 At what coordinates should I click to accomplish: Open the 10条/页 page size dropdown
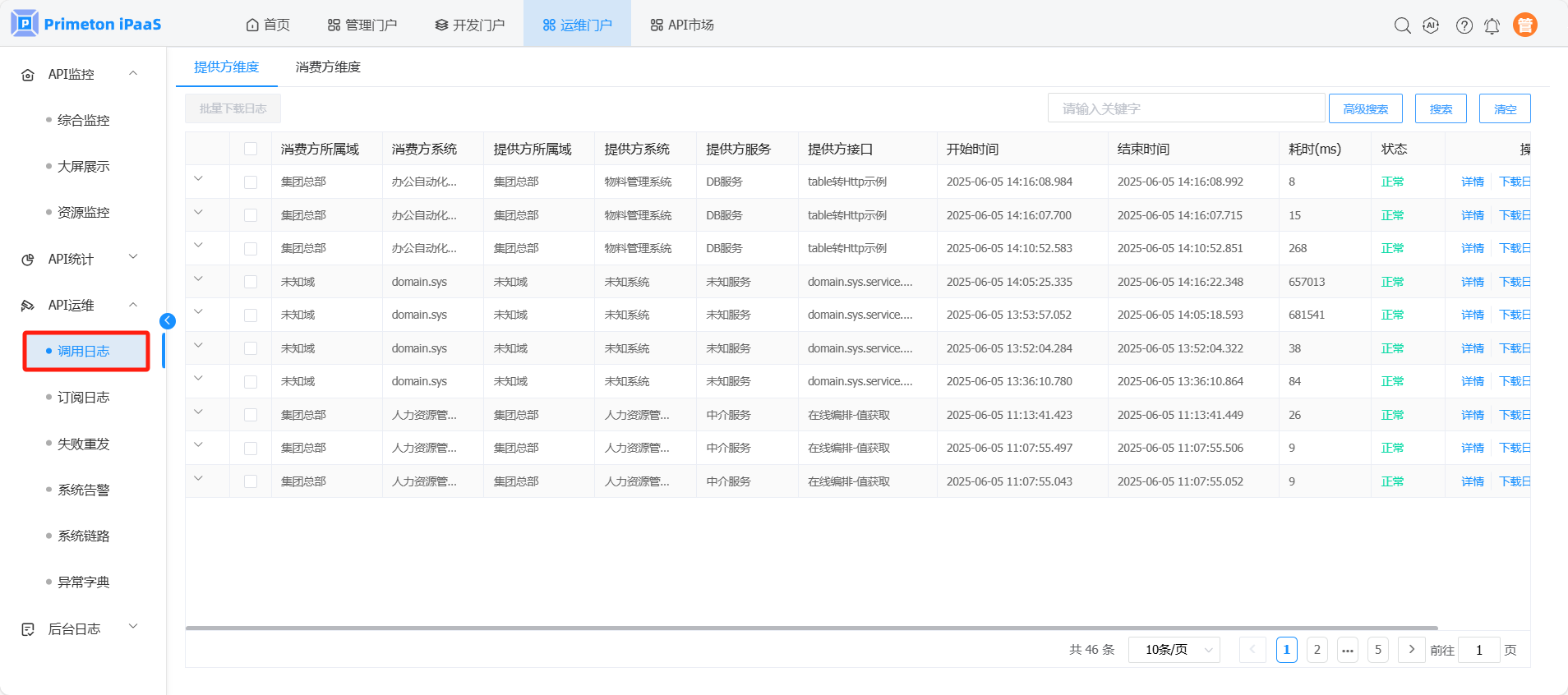pyautogui.click(x=1174, y=650)
